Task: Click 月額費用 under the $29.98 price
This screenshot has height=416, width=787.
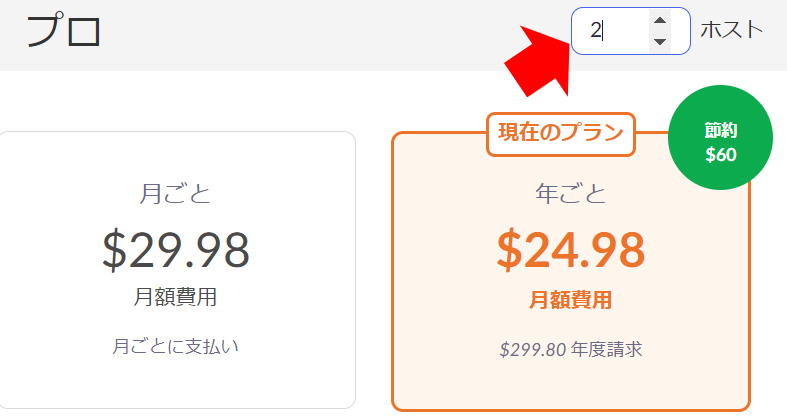Action: click(x=175, y=297)
